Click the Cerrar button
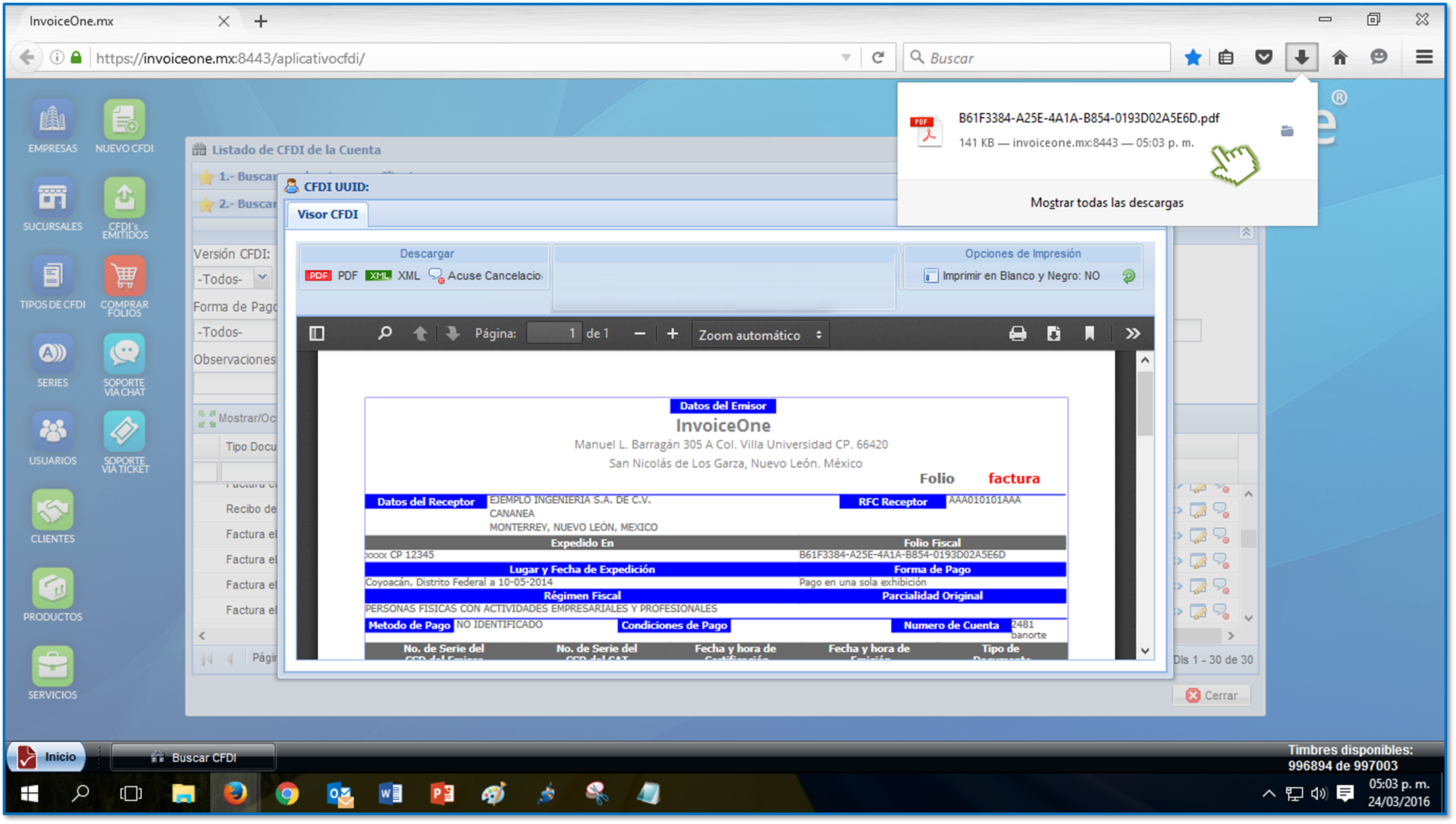The image size is (1456, 824). click(x=1211, y=695)
